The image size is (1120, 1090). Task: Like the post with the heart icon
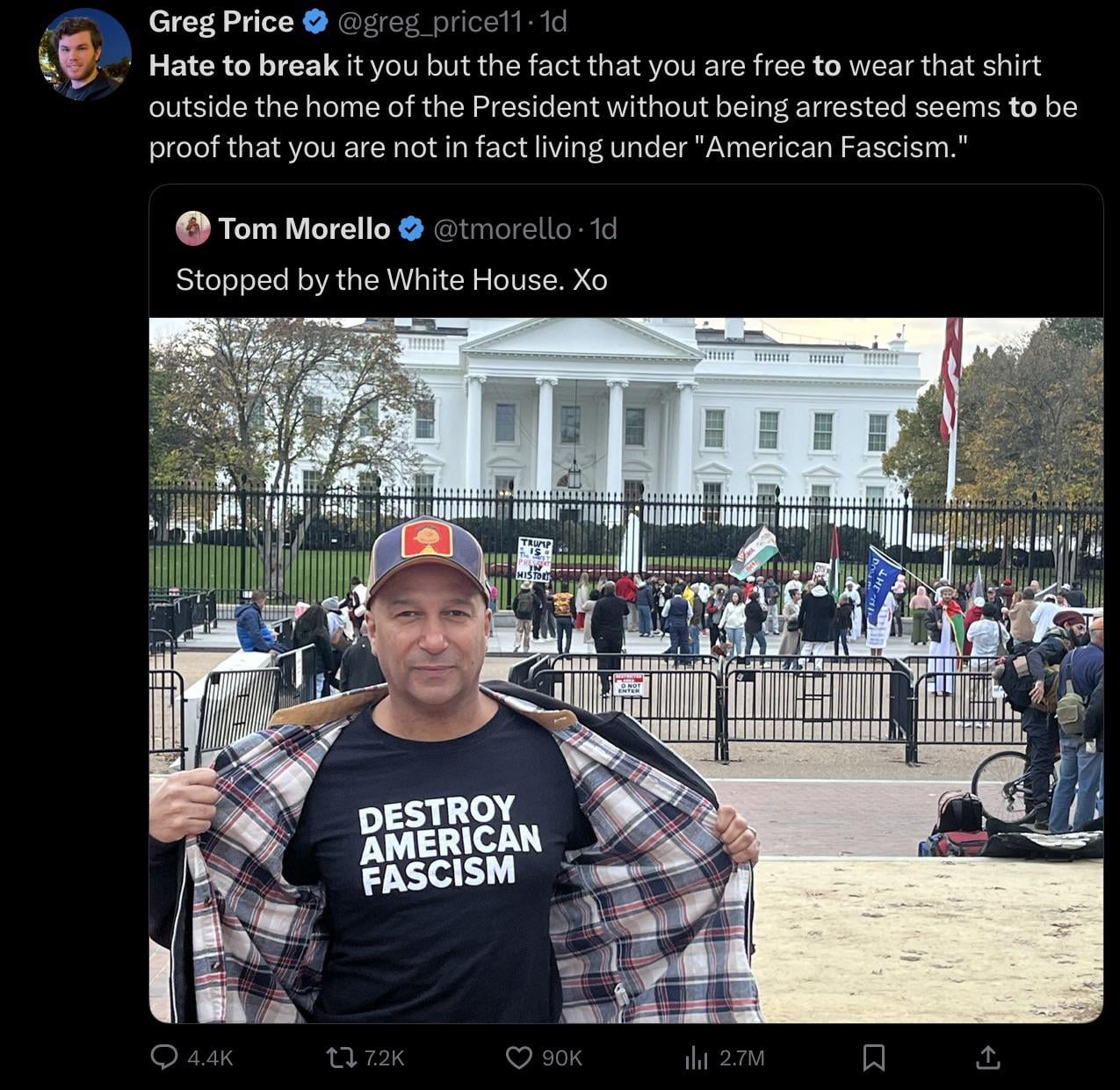pos(520,1058)
